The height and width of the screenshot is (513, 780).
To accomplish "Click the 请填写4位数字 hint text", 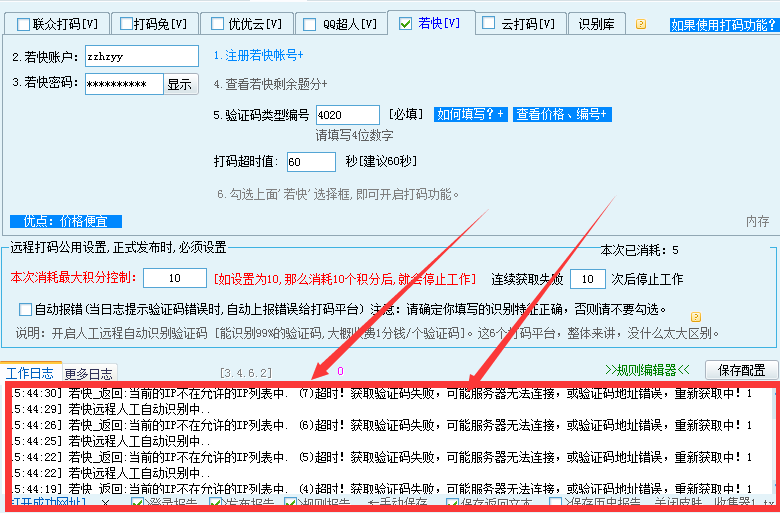I will 355,135.
